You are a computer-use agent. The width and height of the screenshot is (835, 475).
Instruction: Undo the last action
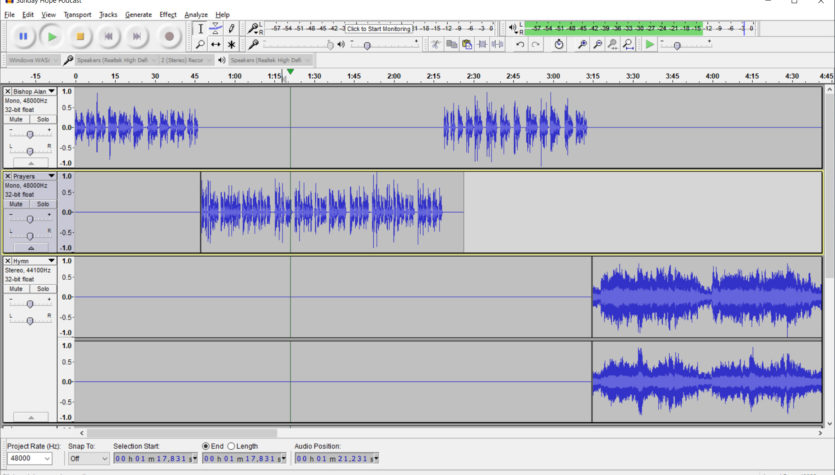tap(520, 45)
